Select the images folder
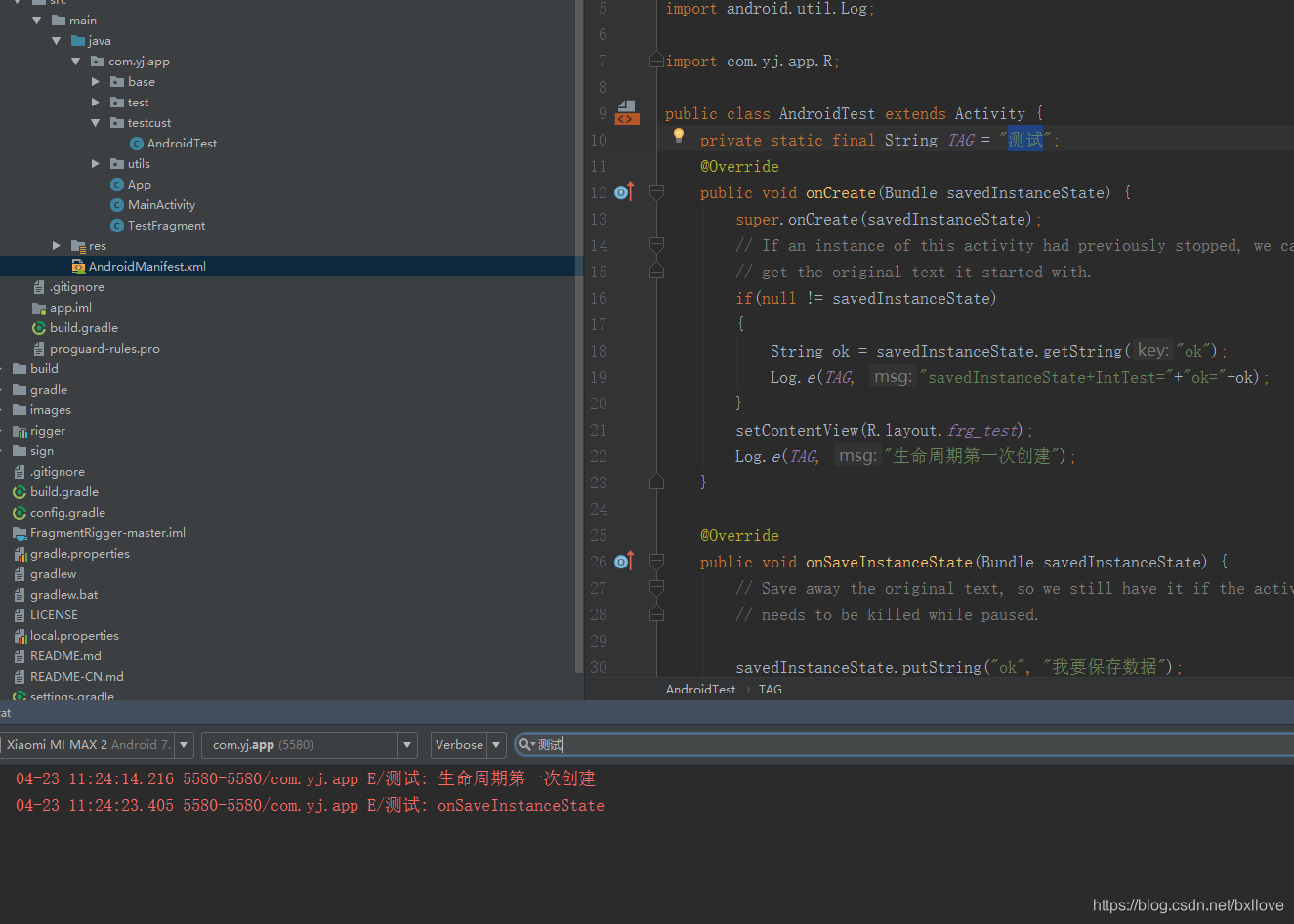 [50, 409]
